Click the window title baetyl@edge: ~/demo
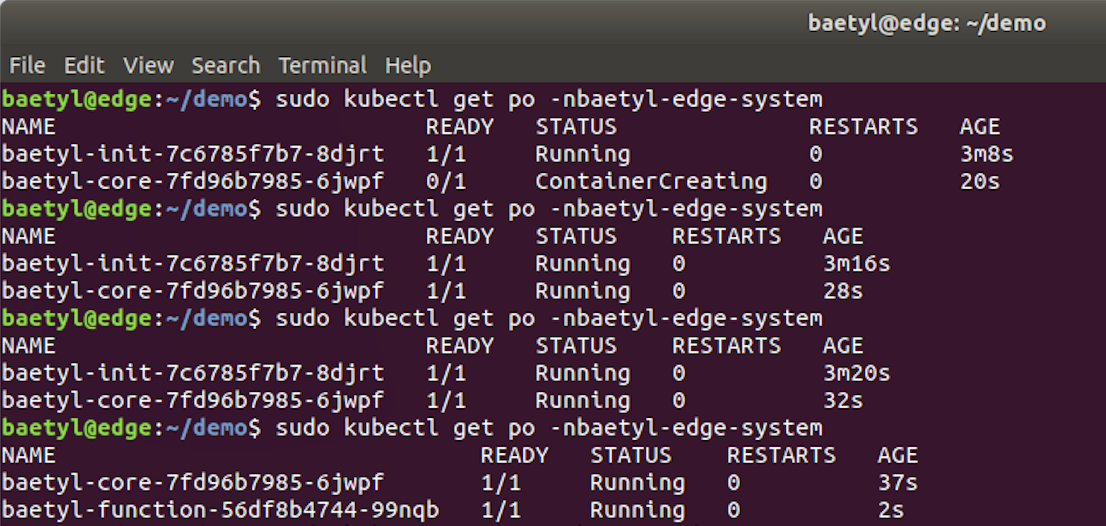Screen dimensions: 1106x526 coord(927,23)
